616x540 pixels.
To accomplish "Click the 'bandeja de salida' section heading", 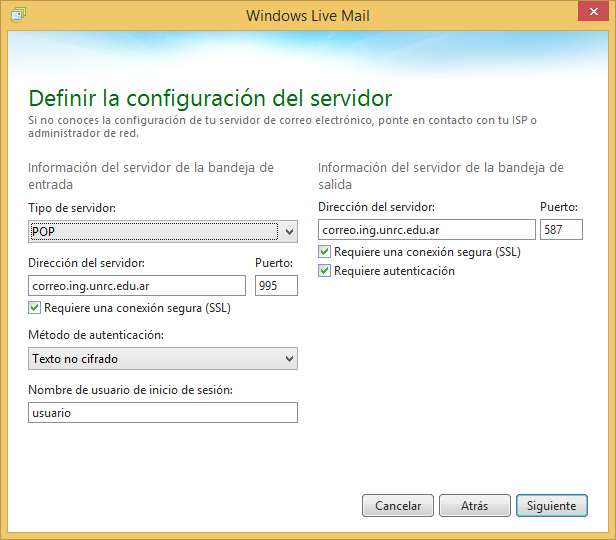I will pos(441,176).
